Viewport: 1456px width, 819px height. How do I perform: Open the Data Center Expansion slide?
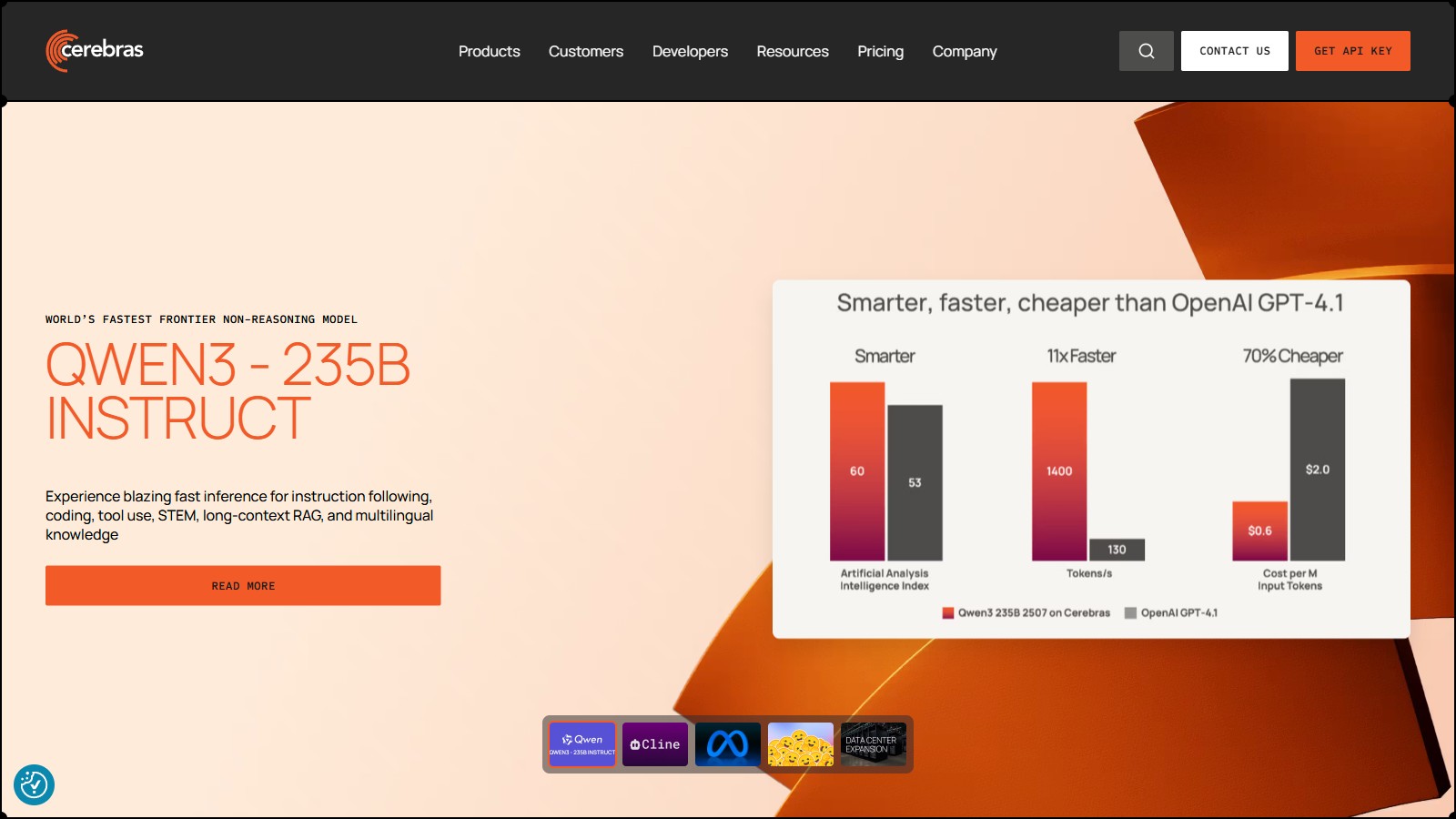coord(873,744)
